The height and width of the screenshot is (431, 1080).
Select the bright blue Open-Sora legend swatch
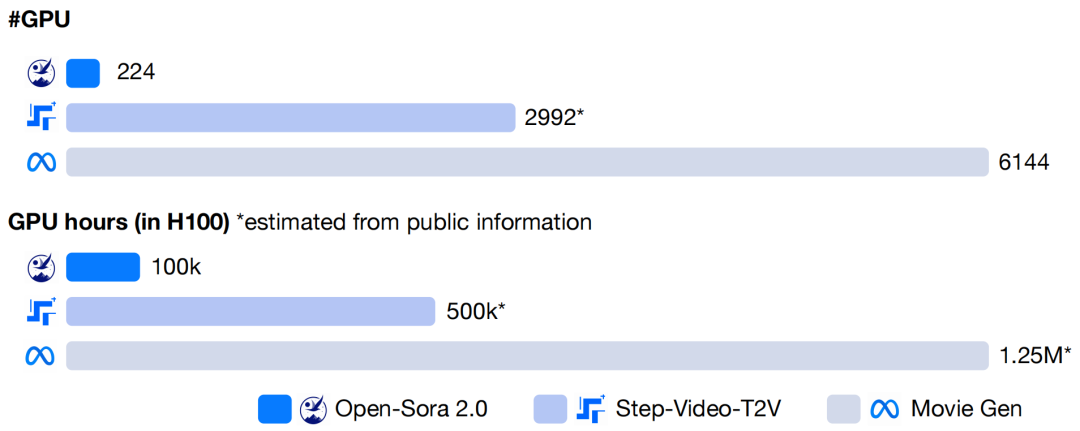(x=275, y=409)
